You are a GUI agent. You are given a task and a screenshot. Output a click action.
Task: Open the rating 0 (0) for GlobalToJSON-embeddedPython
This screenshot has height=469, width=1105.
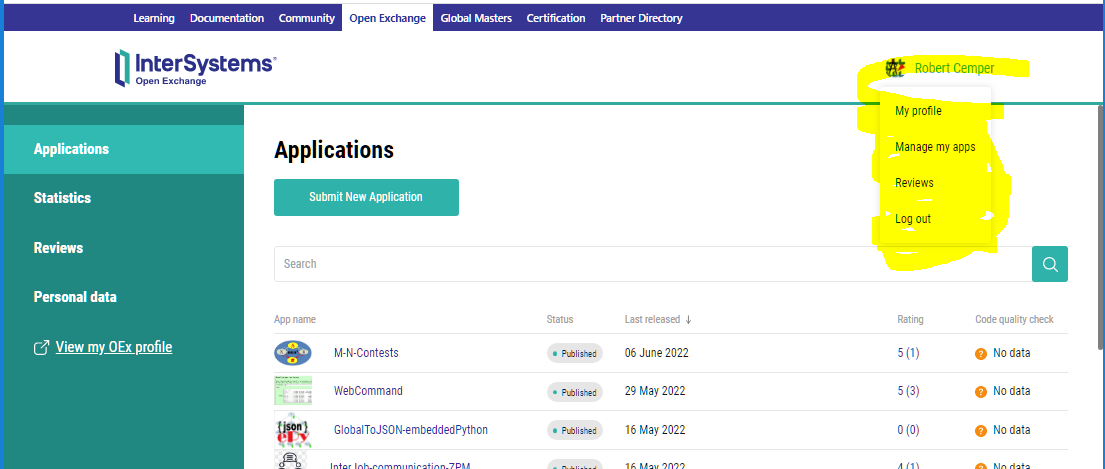click(908, 430)
